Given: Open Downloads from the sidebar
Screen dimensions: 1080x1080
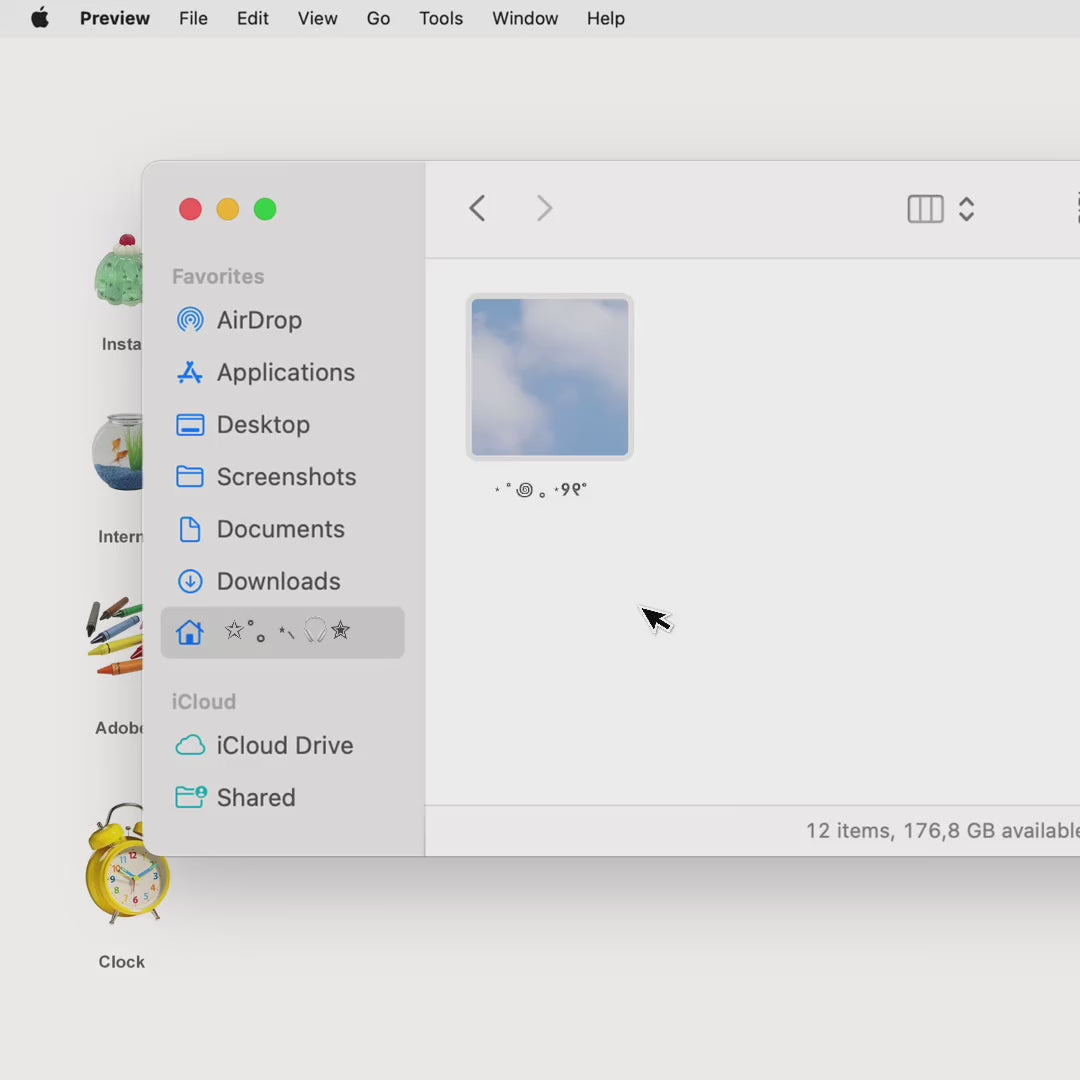Looking at the screenshot, I should point(282,581).
